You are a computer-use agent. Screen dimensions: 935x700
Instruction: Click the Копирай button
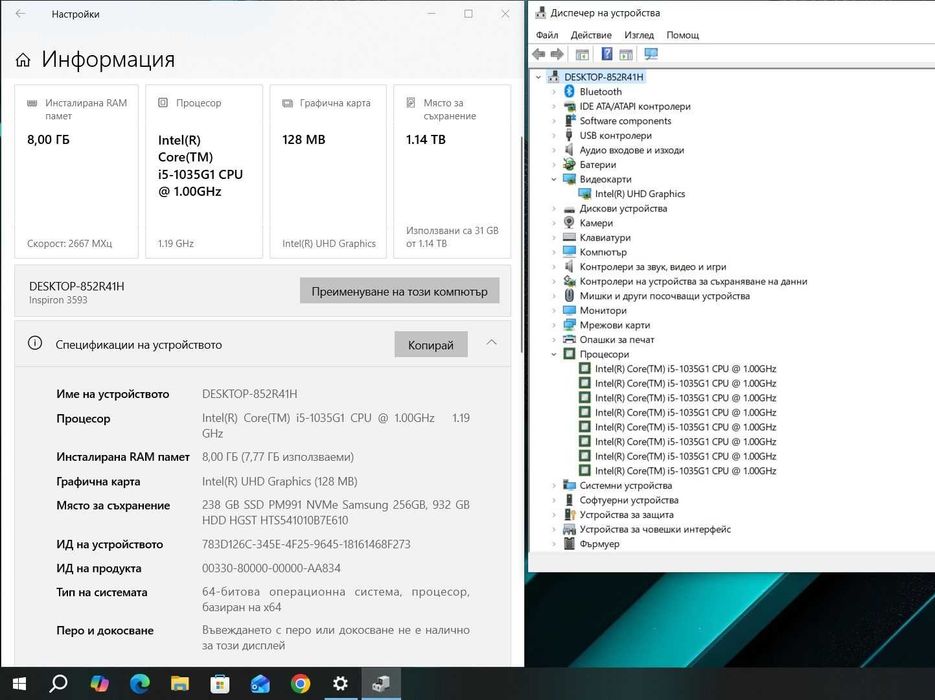pos(431,345)
